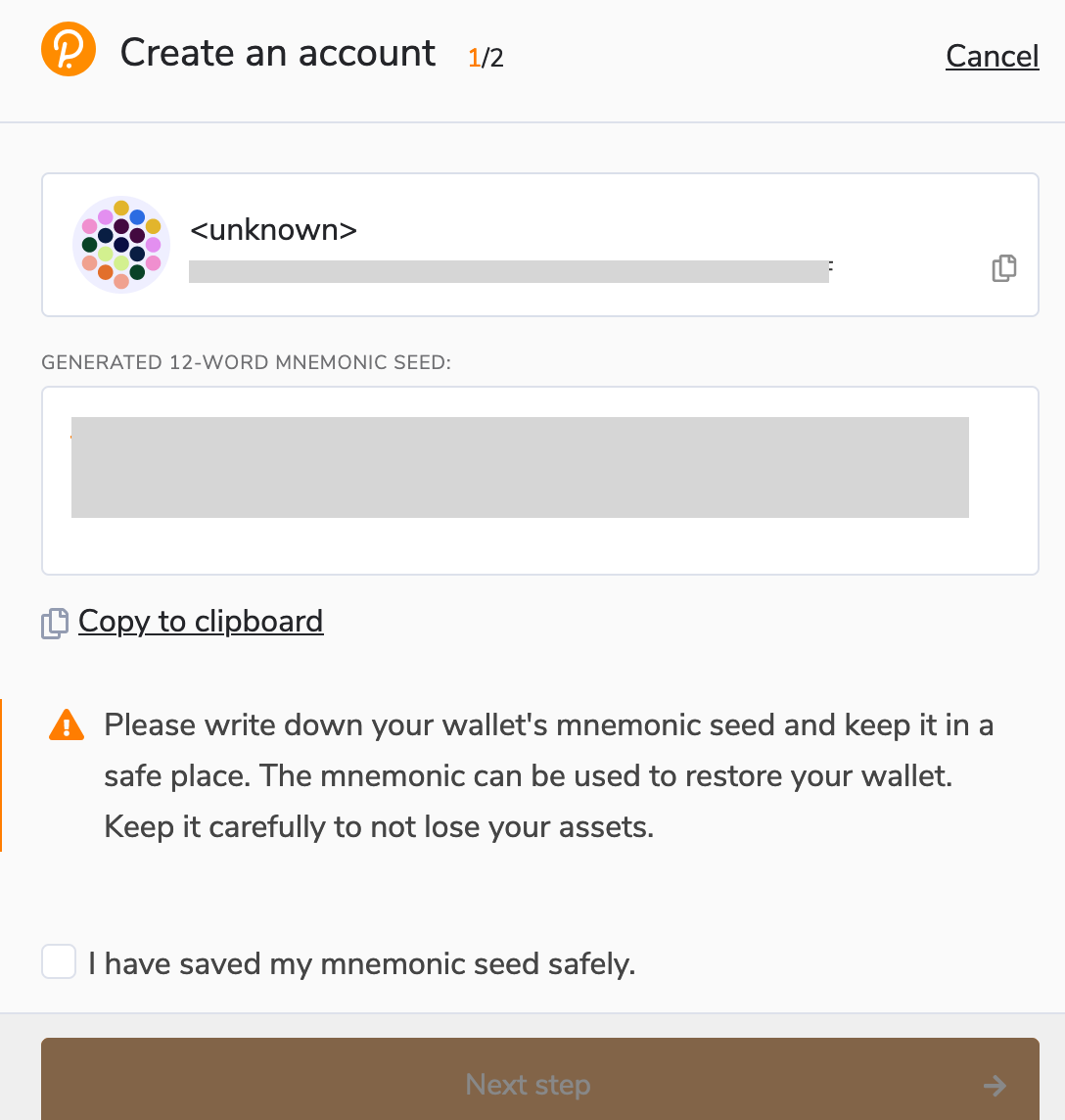Click the Create an account heading
This screenshot has height=1120, width=1065.
pyautogui.click(x=278, y=53)
